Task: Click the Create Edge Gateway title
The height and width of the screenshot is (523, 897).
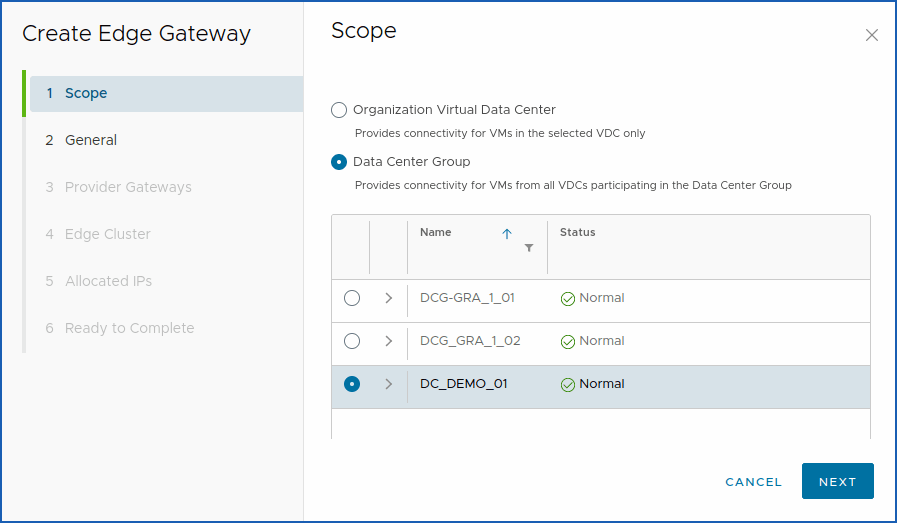Action: [x=136, y=34]
